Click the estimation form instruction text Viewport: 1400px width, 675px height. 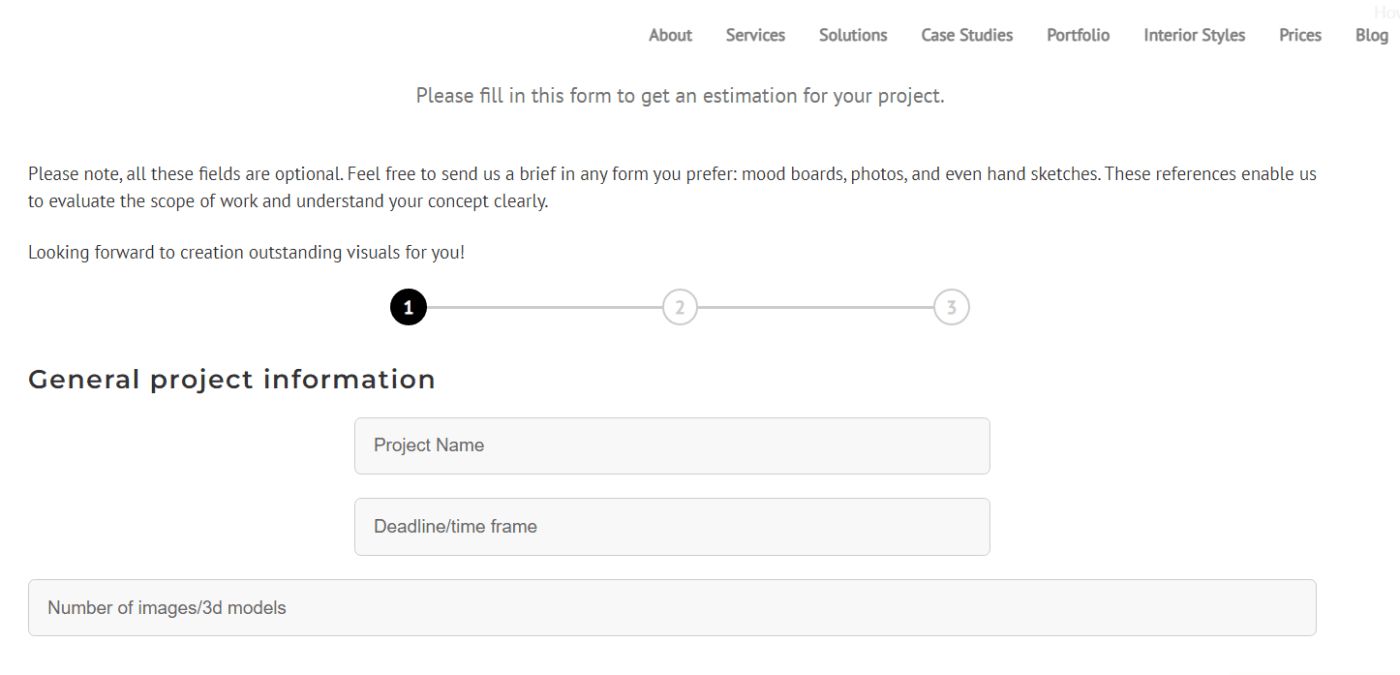coord(681,95)
